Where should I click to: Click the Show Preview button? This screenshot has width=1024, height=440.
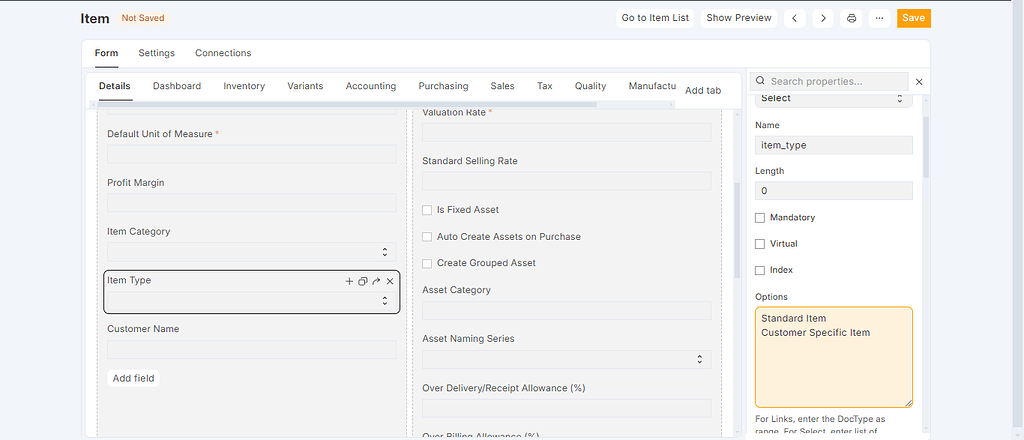739,18
